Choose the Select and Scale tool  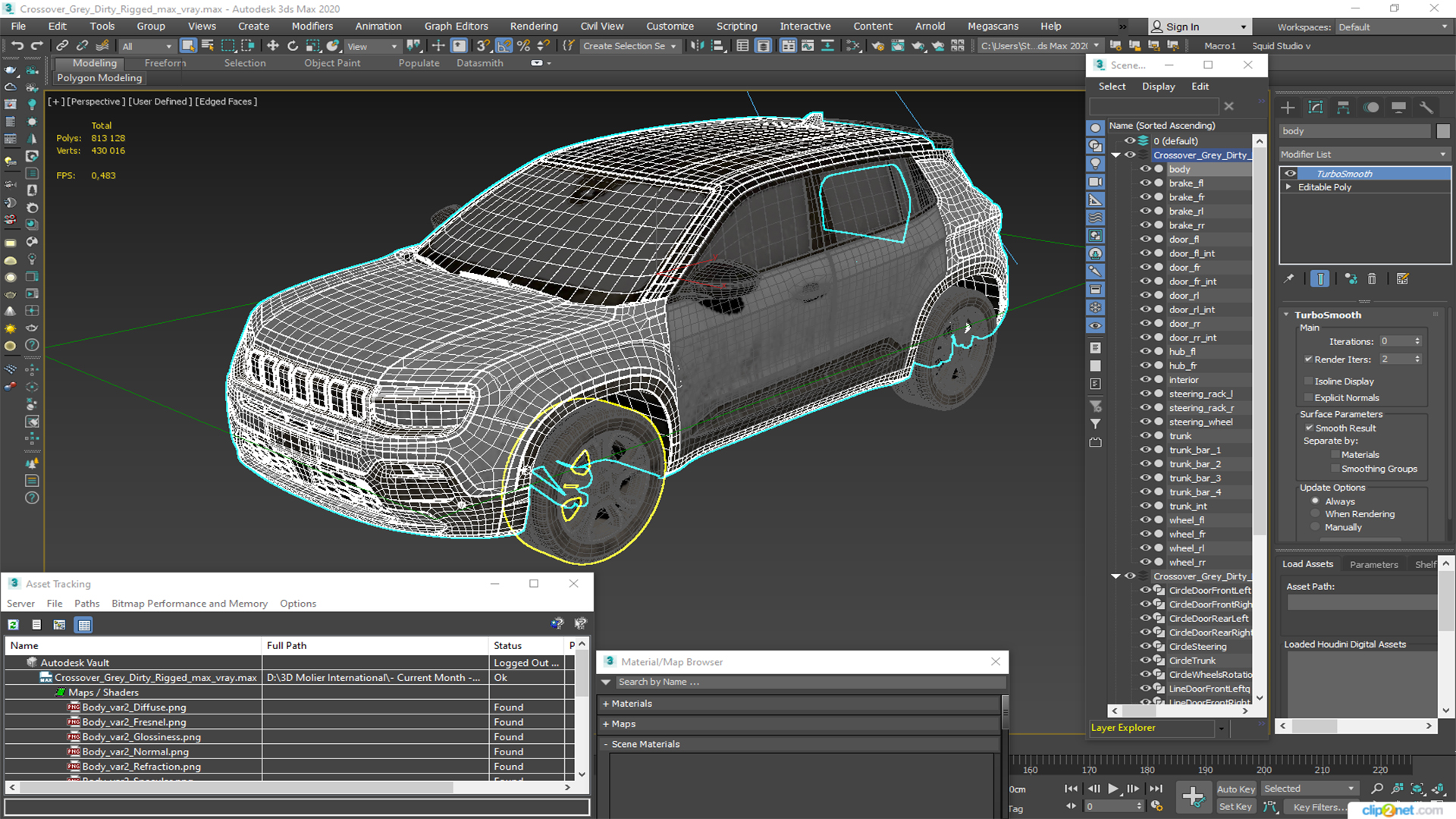coord(312,46)
